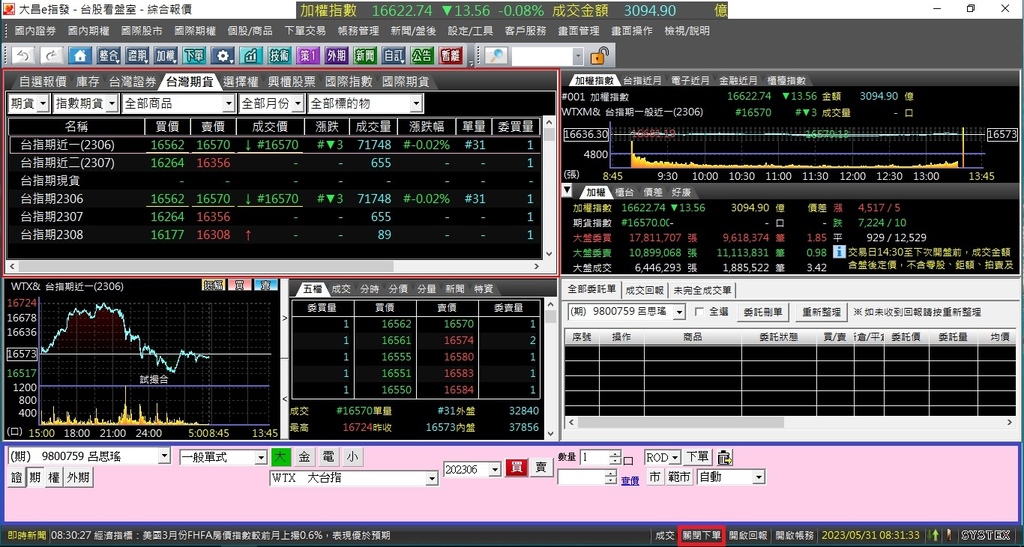1024x547 pixels.
Task: Open the 一般單式 order type dropdown
Action: pyautogui.click(x=223, y=457)
